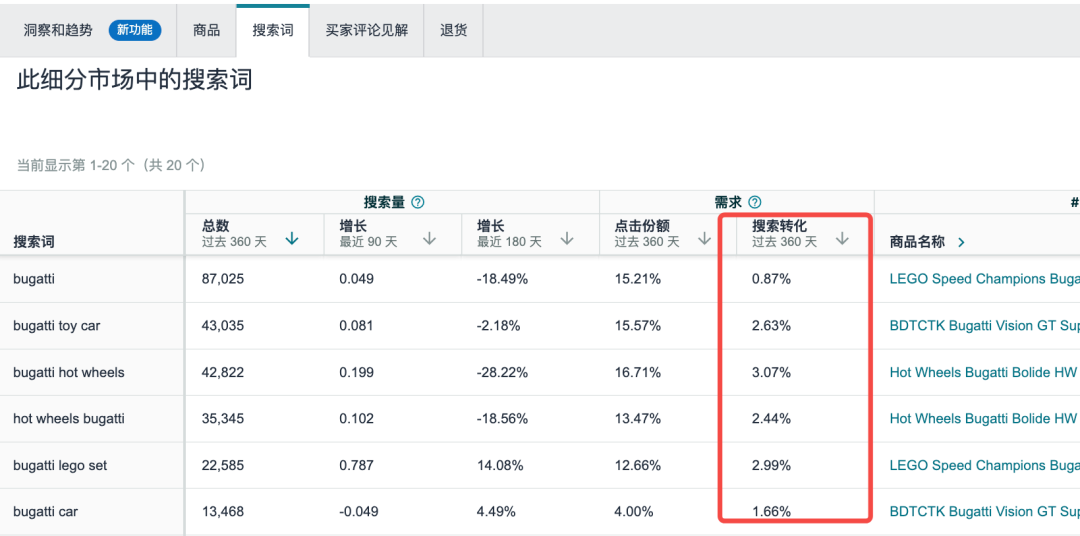Image resolution: width=1080 pixels, height=536 pixels.
Task: Open help icon next to 需求
Action: pos(755,203)
